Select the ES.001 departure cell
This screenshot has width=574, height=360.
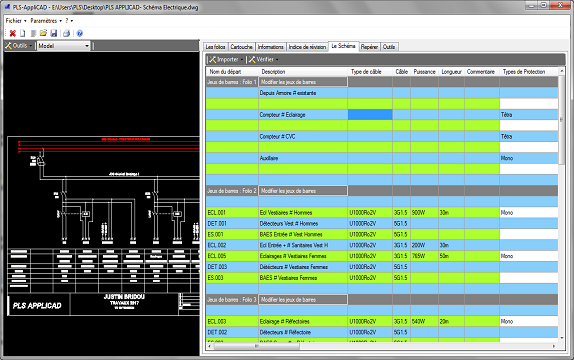232,234
